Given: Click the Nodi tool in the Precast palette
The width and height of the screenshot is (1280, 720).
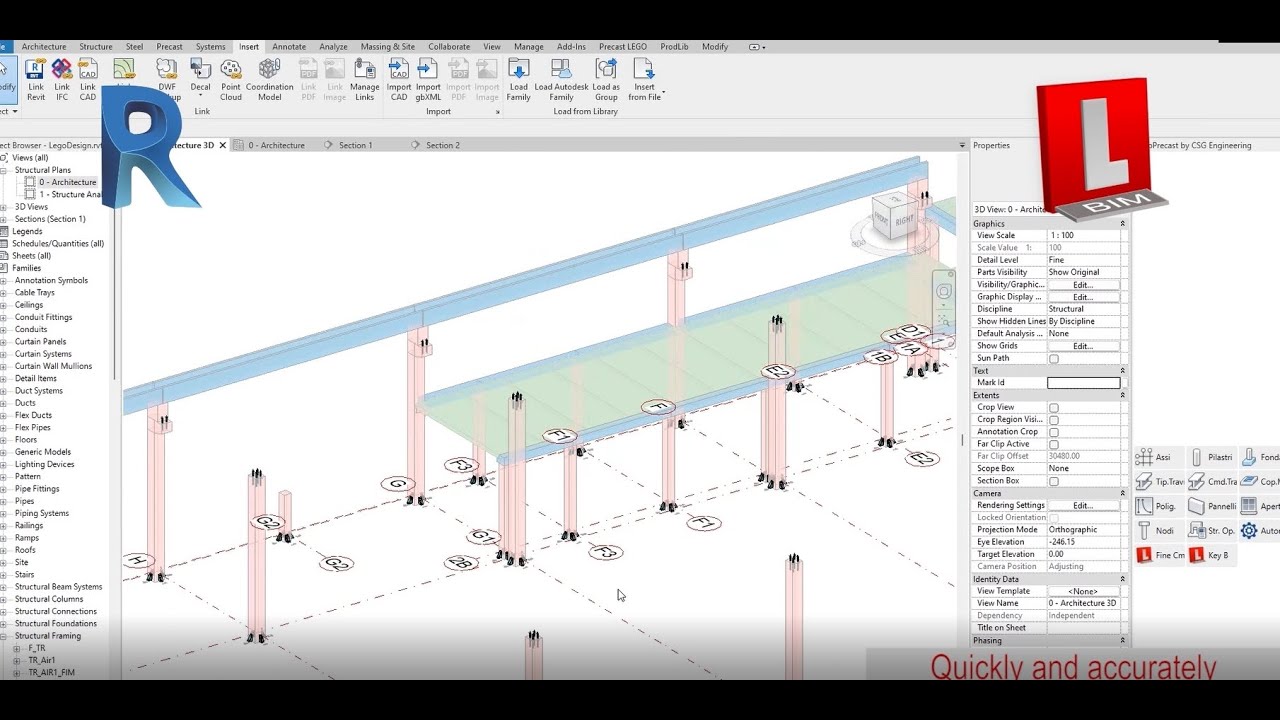Looking at the screenshot, I should click(1155, 530).
